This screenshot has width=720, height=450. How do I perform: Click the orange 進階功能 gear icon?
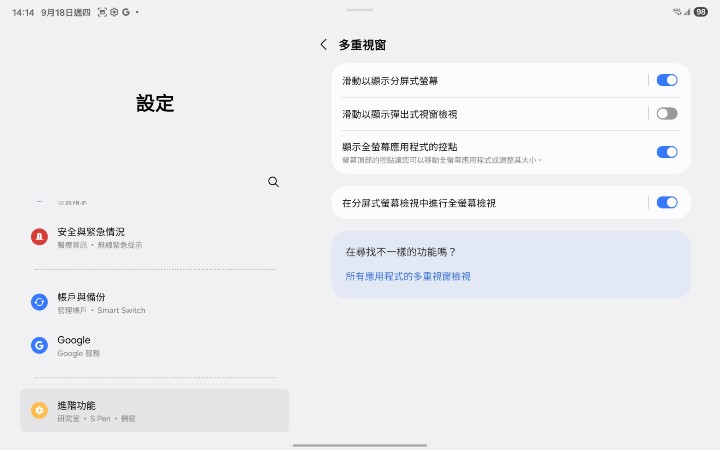(x=39, y=410)
